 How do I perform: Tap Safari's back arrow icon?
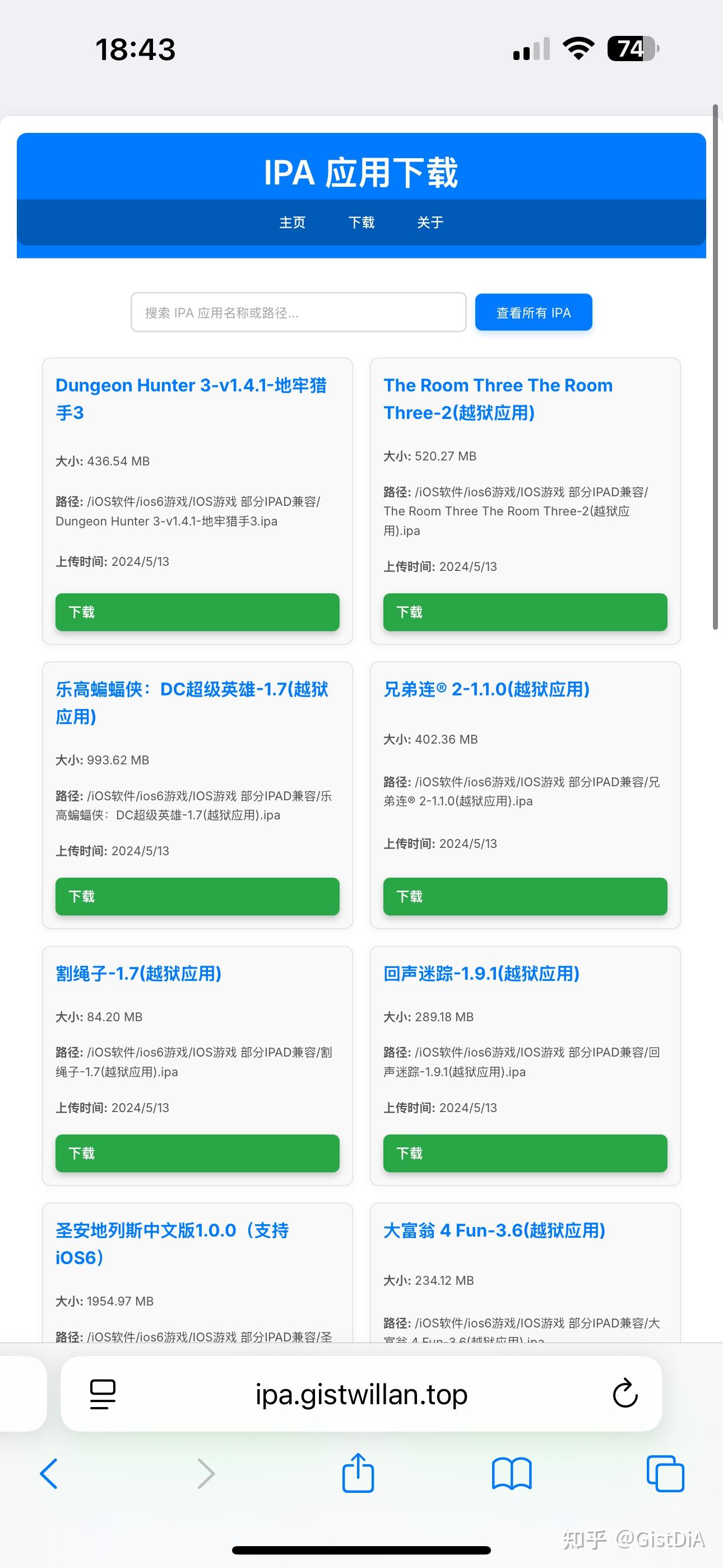click(x=49, y=1474)
